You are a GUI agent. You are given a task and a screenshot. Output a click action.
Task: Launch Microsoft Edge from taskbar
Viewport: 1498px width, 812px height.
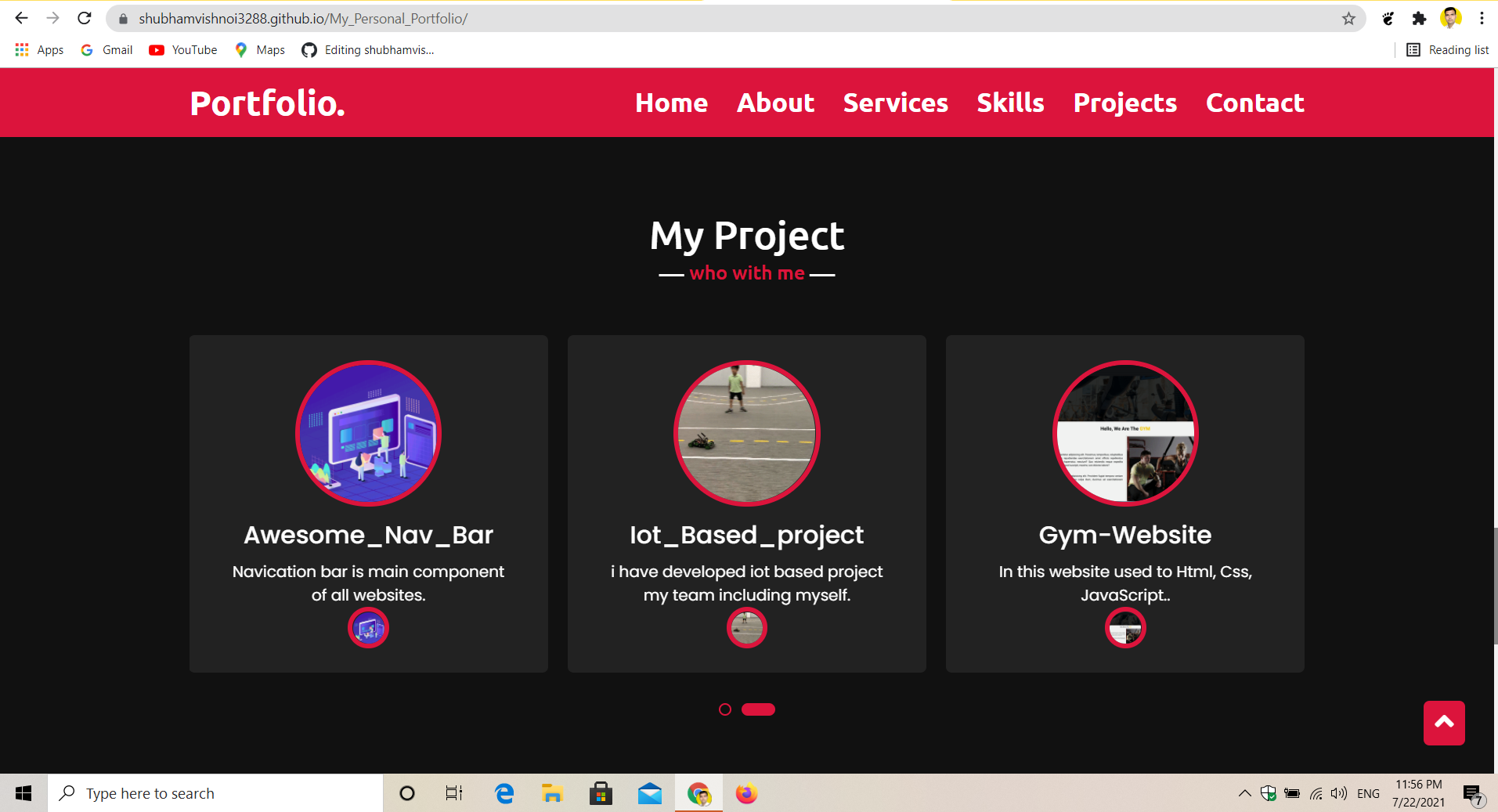[x=504, y=793]
